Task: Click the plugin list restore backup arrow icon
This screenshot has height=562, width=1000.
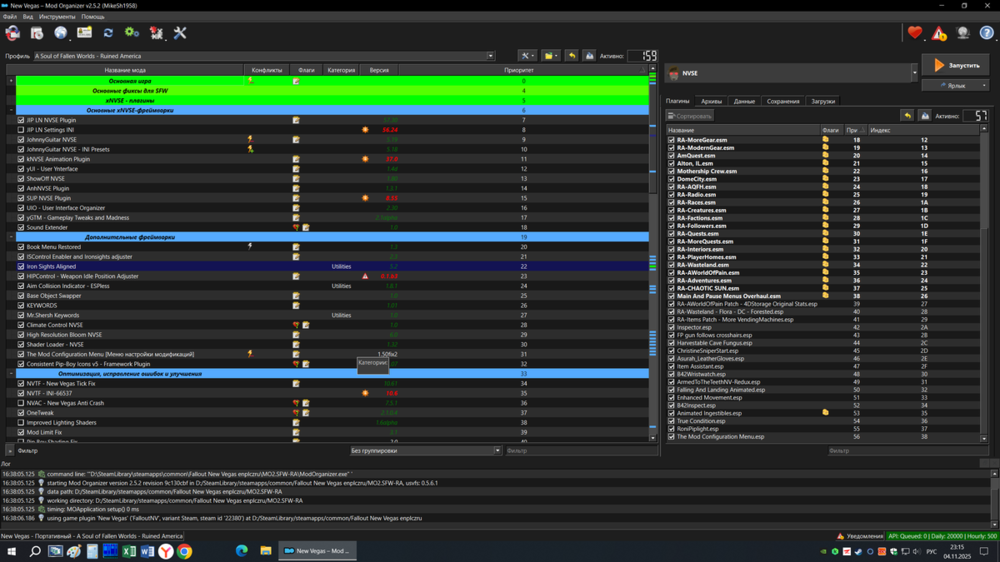Action: point(908,115)
